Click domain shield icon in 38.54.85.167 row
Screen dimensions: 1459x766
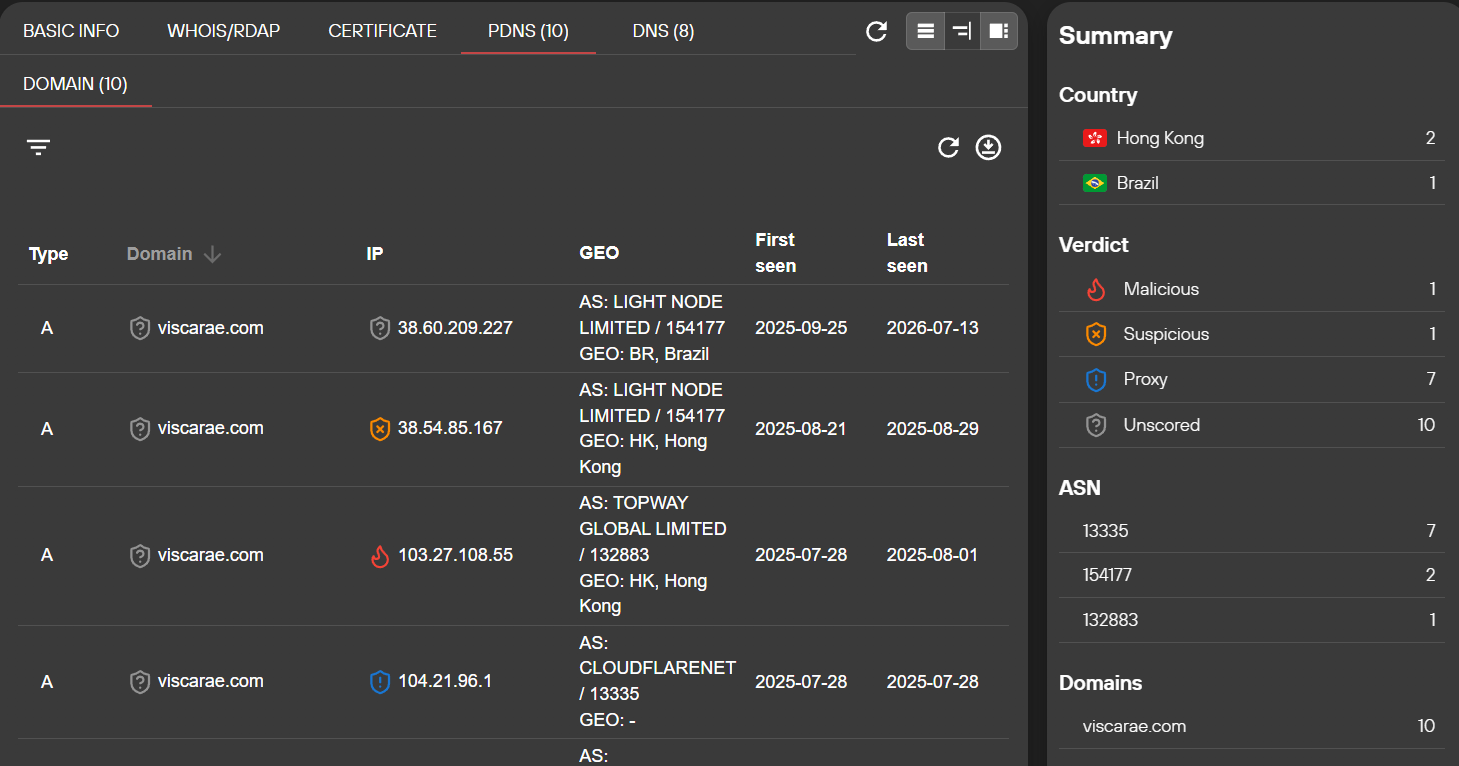140,429
